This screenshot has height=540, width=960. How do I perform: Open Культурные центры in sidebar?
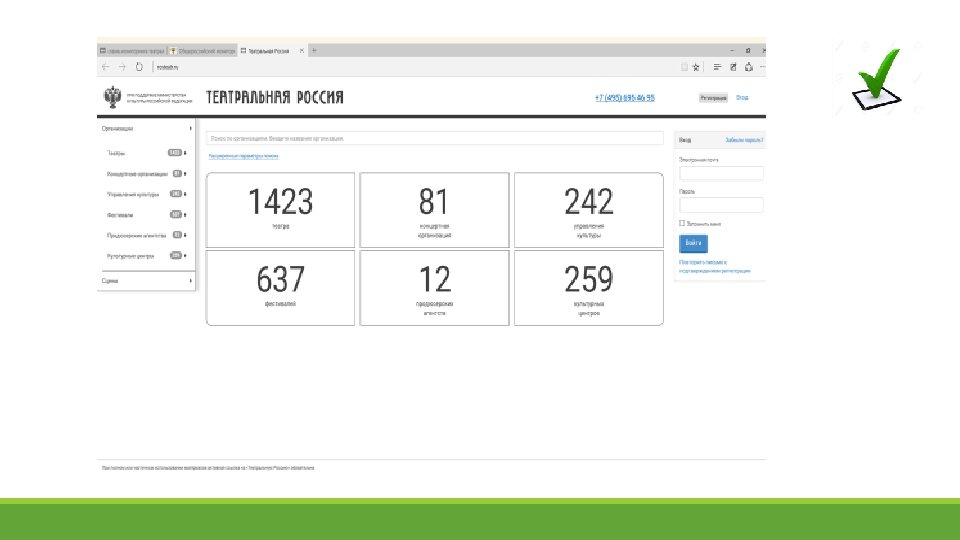pos(130,256)
